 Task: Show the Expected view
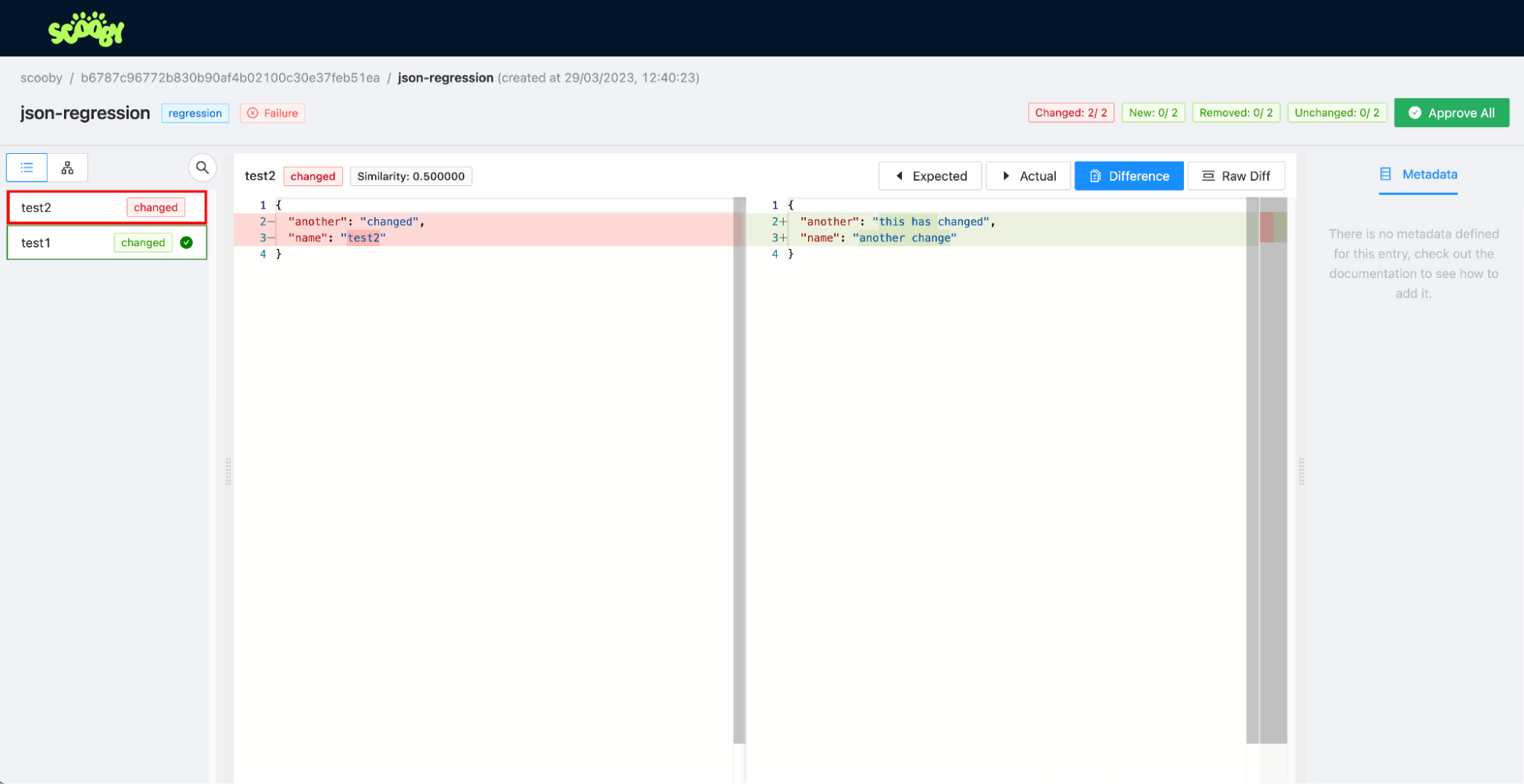(x=930, y=176)
